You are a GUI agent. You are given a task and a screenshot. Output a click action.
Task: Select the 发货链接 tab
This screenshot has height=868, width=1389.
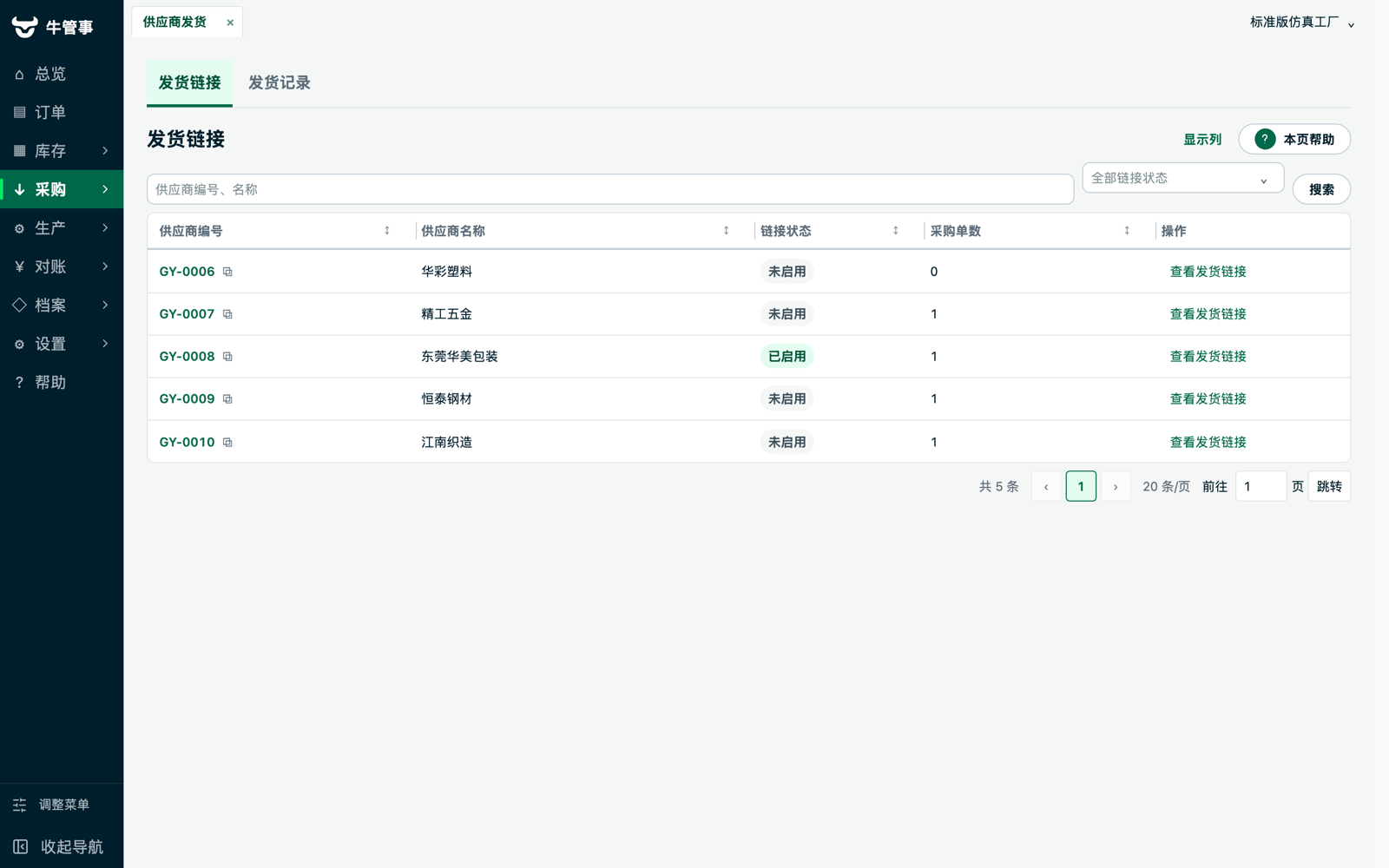pos(189,82)
